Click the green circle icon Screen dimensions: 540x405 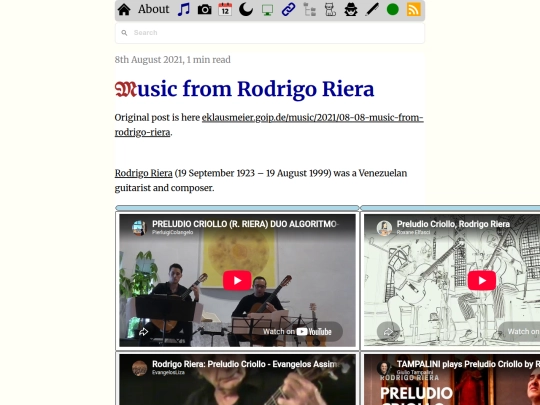point(393,9)
